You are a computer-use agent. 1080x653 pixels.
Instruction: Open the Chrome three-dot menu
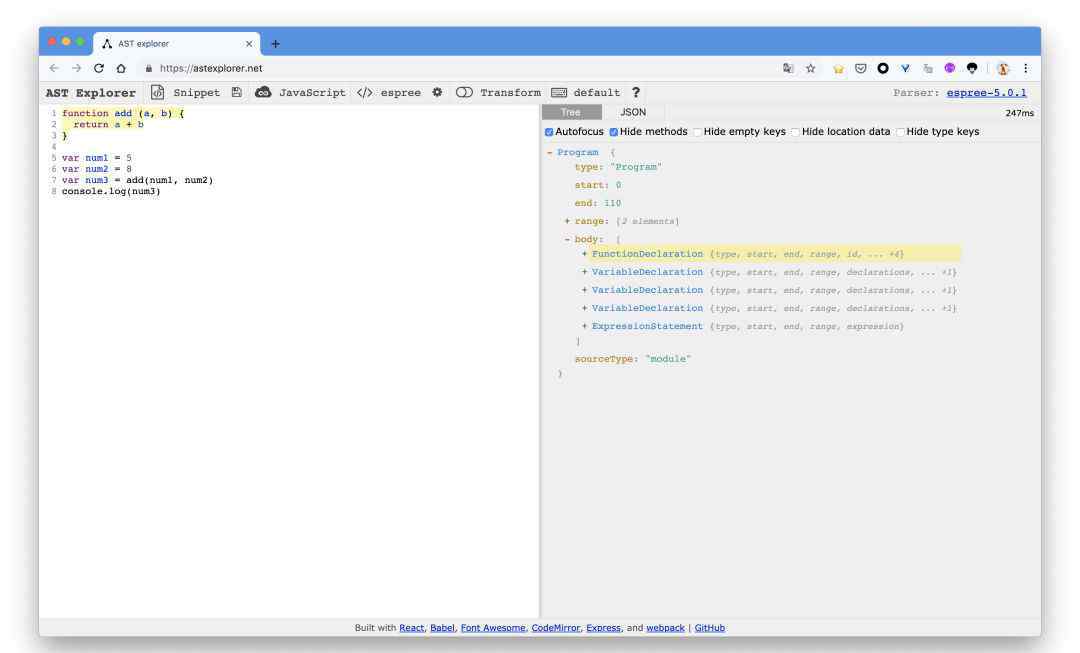point(1026,68)
